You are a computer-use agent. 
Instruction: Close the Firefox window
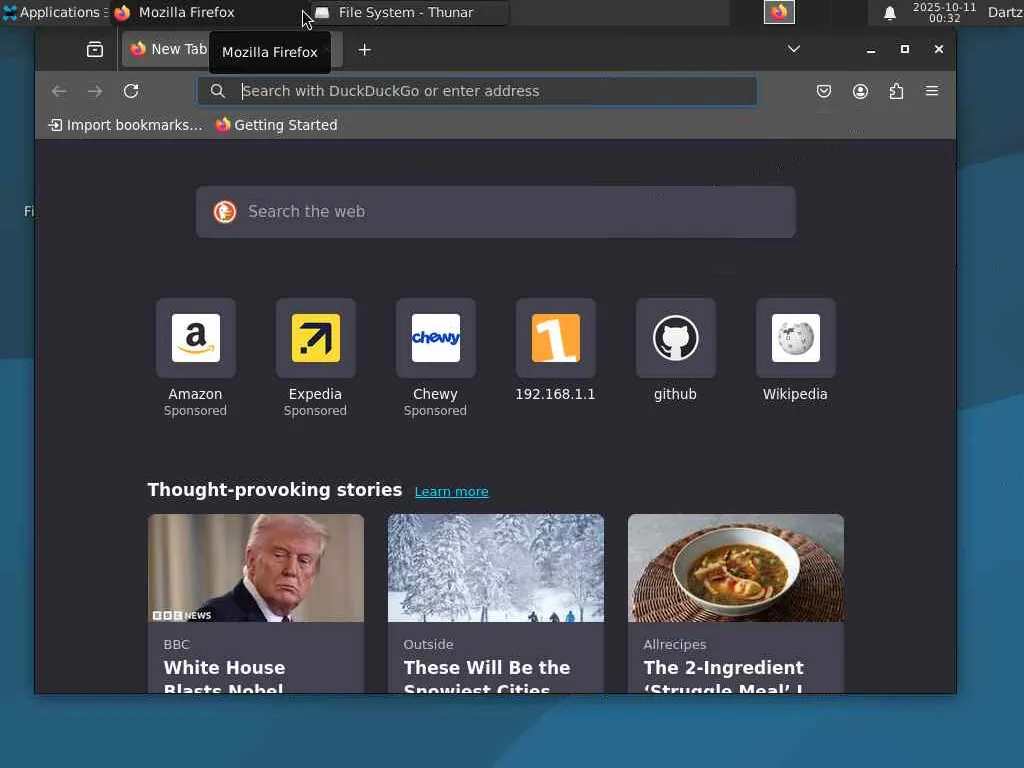pyautogui.click(x=938, y=50)
